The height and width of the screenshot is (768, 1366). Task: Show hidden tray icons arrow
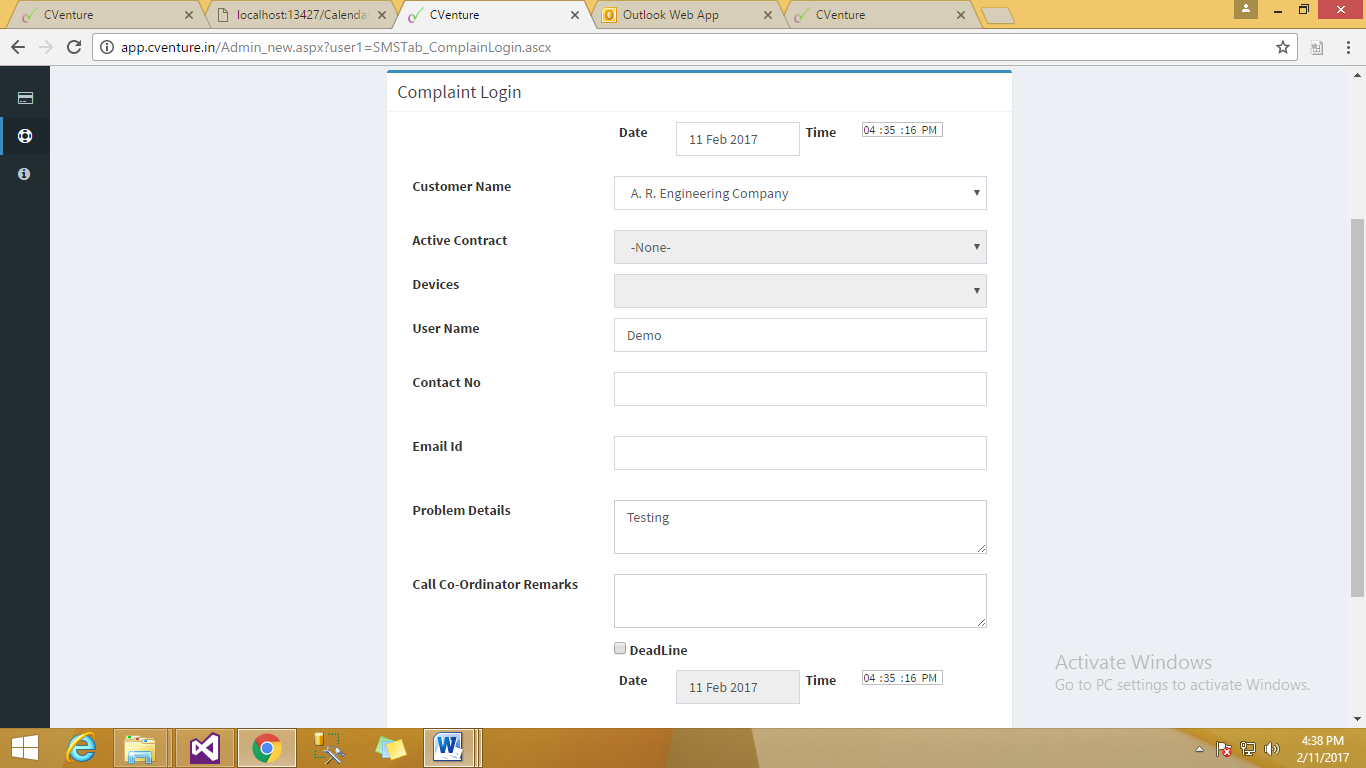tap(1200, 749)
